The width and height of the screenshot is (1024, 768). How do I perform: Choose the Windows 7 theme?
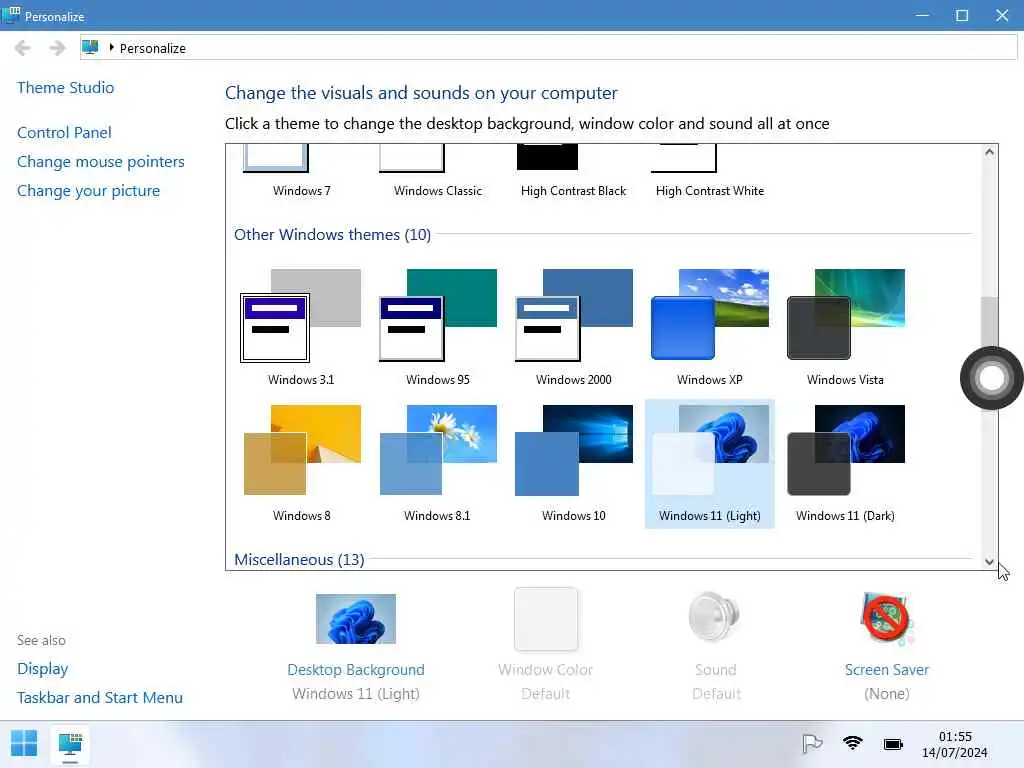[301, 172]
